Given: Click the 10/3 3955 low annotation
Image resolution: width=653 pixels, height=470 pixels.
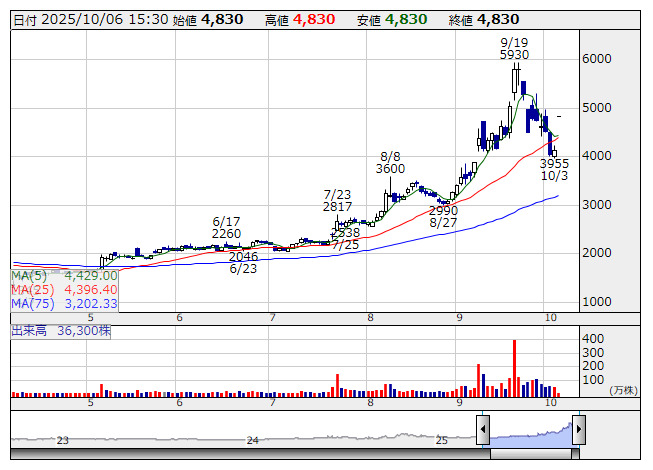Looking at the screenshot, I should pyautogui.click(x=554, y=169).
